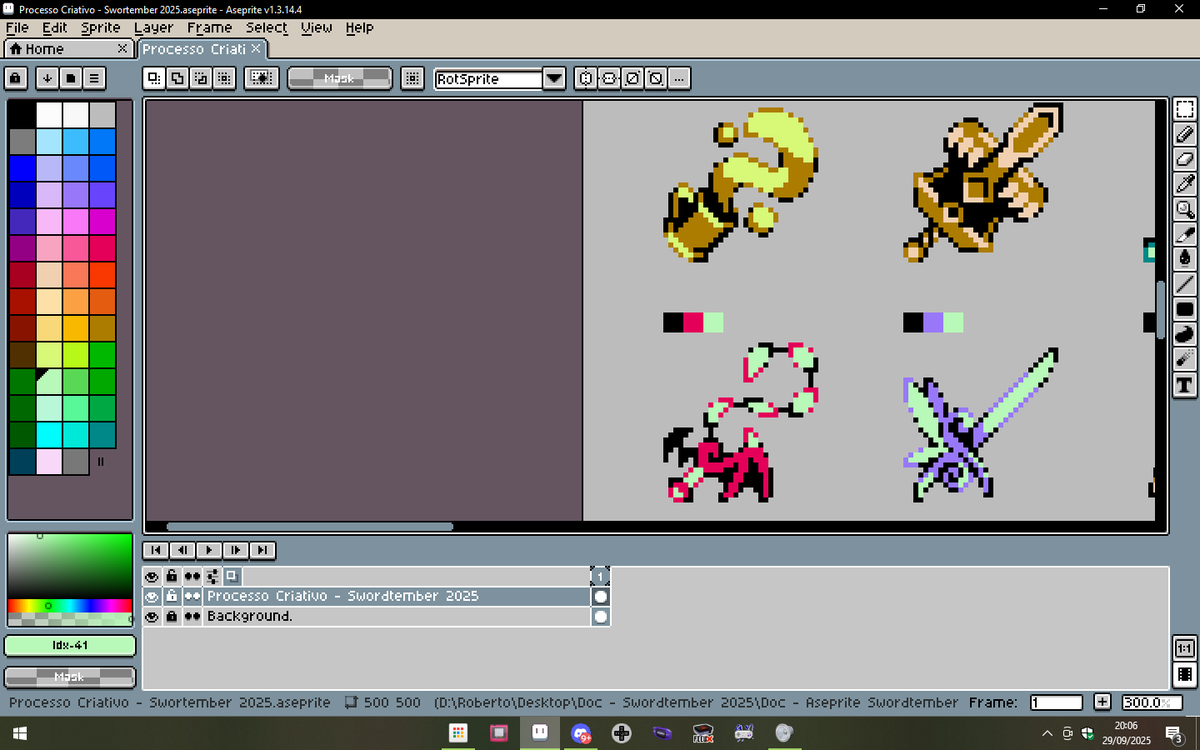Screen dimensions: 1200x750
Task: Go to last frame button
Action: coord(262,550)
